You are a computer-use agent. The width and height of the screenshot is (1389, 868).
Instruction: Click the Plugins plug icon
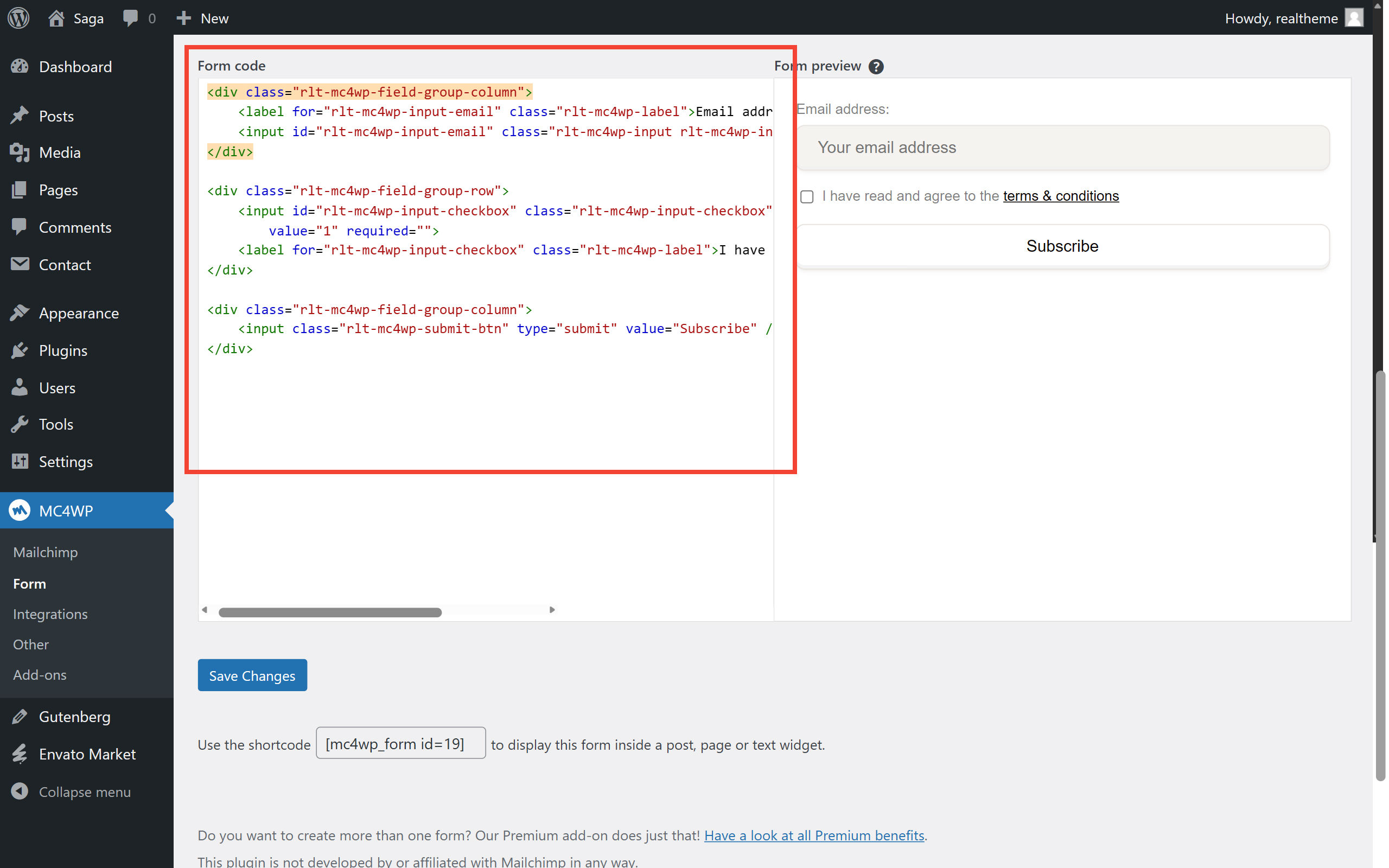click(x=20, y=350)
